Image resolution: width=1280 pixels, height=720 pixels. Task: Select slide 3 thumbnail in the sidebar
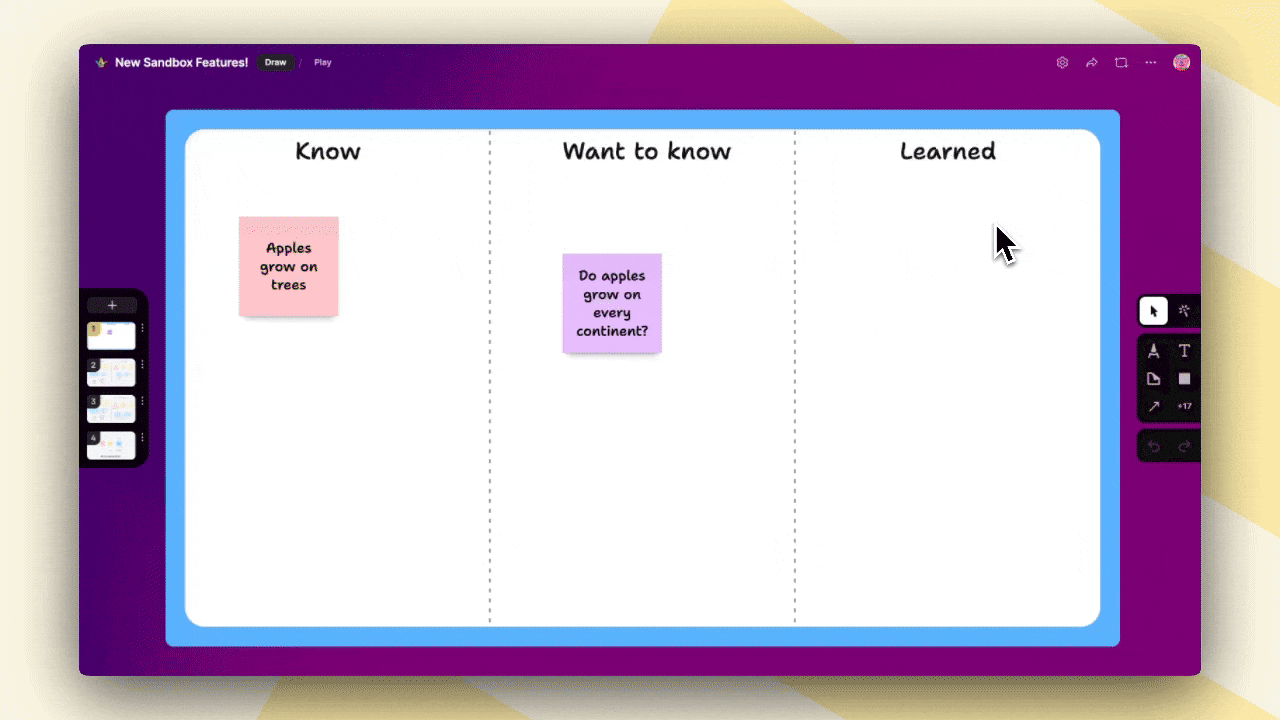pos(110,409)
